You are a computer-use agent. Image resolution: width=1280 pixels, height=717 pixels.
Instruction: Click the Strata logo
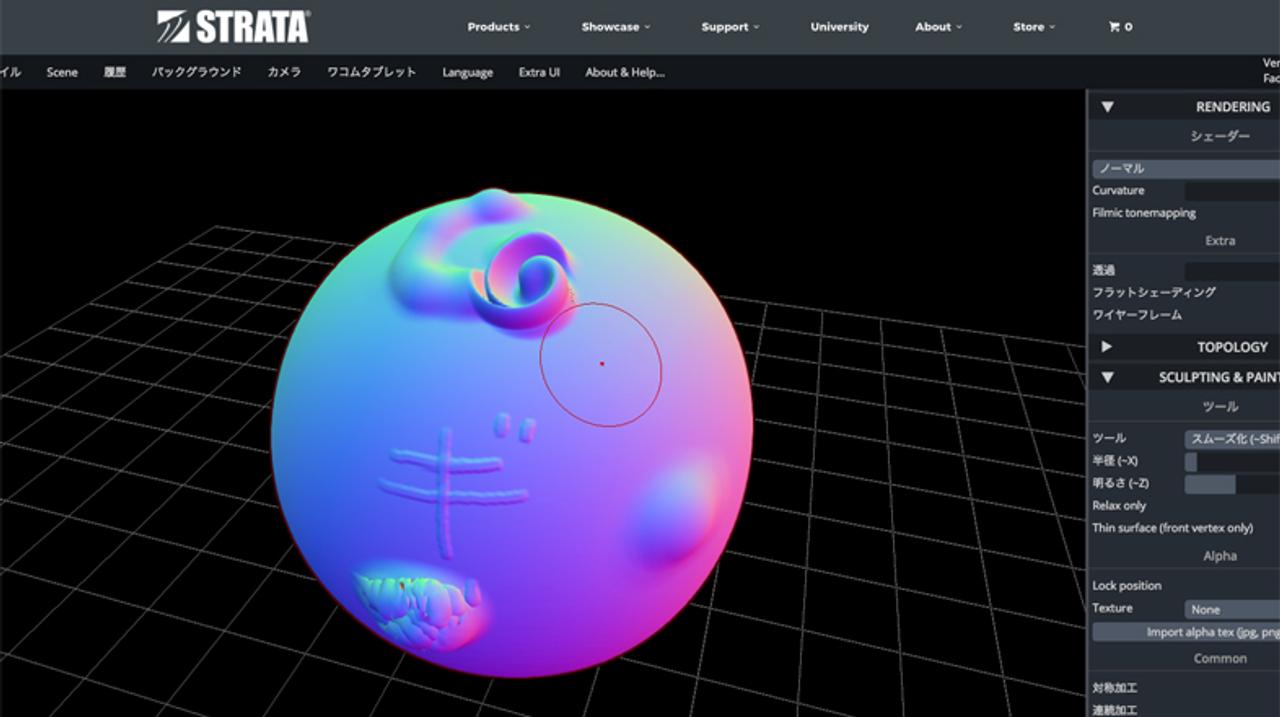[233, 27]
